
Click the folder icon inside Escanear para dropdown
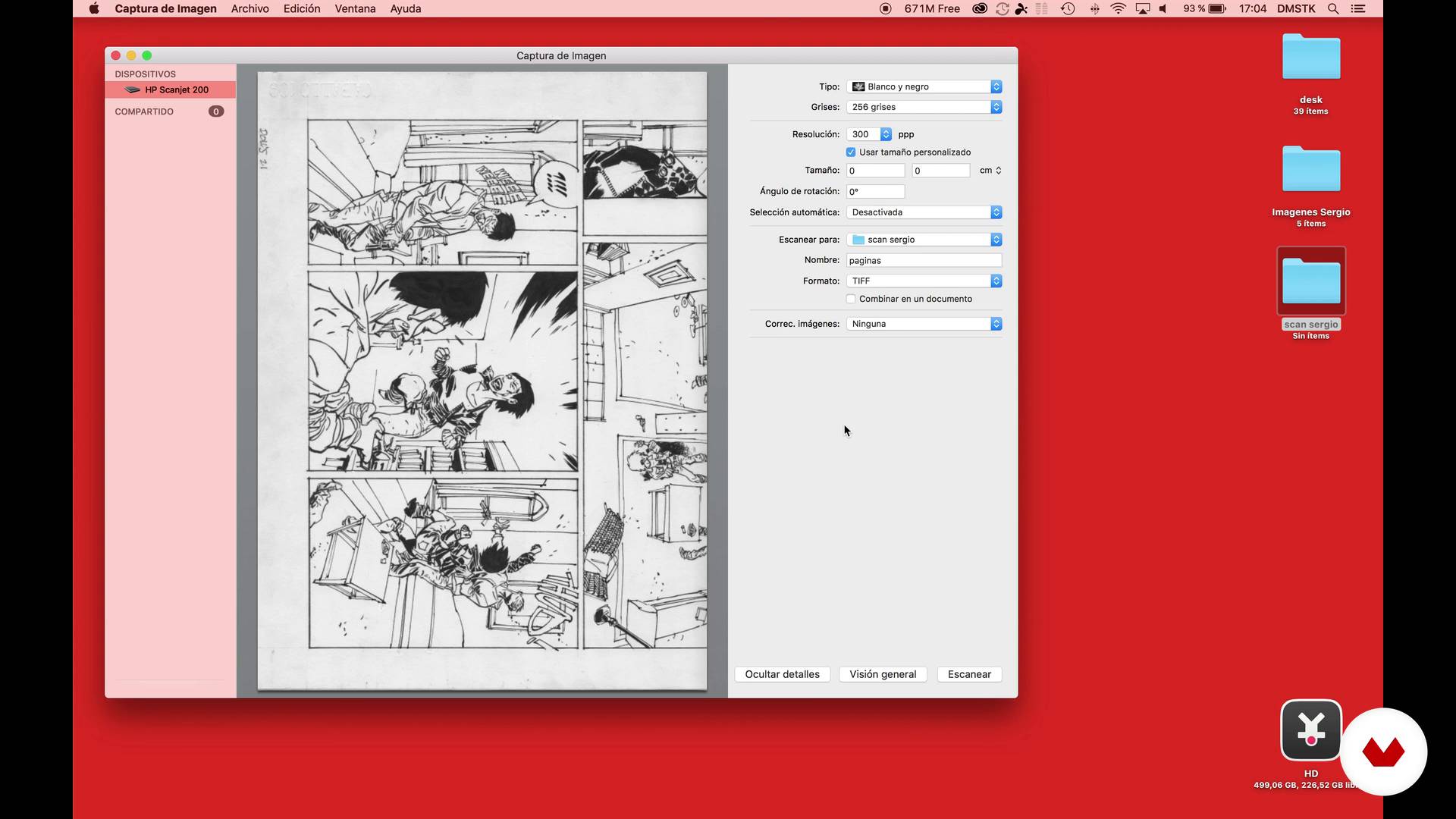[x=858, y=240]
